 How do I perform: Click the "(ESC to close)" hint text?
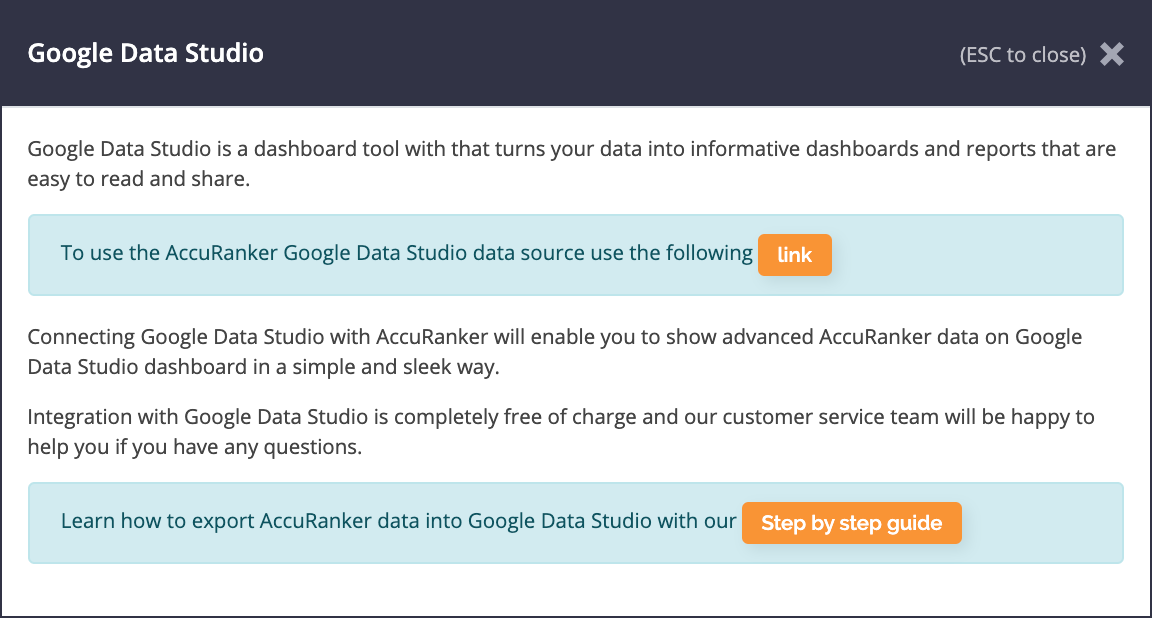coord(1022,55)
